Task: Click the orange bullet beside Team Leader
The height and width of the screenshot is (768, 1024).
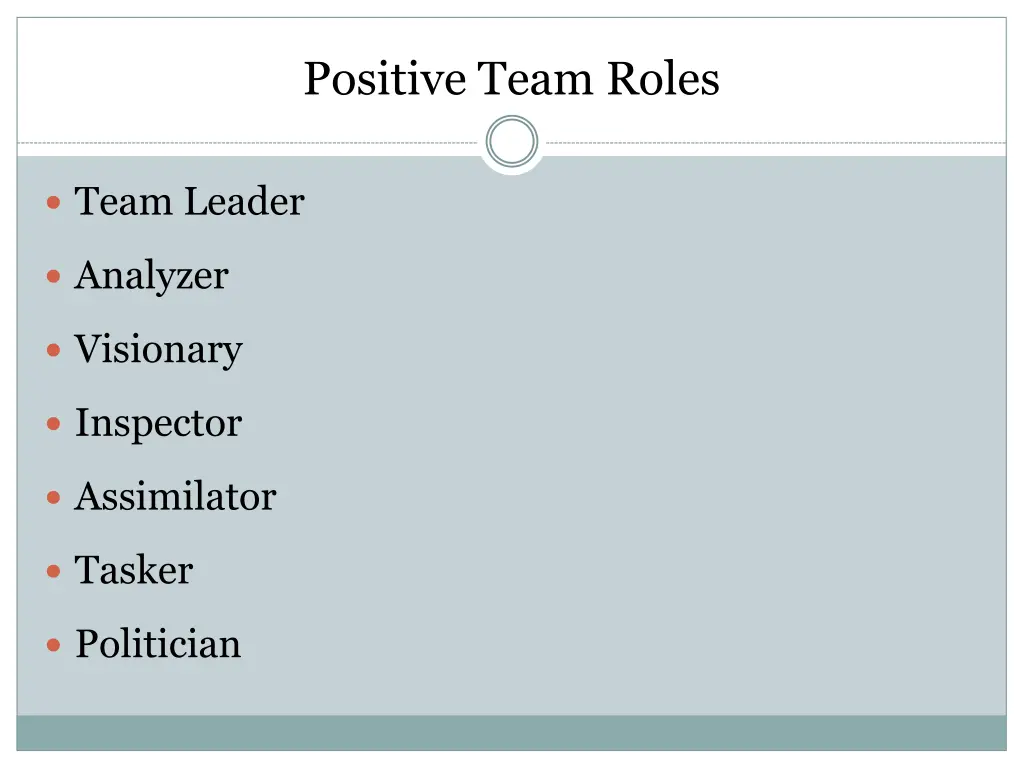Action: pyautogui.click(x=54, y=202)
